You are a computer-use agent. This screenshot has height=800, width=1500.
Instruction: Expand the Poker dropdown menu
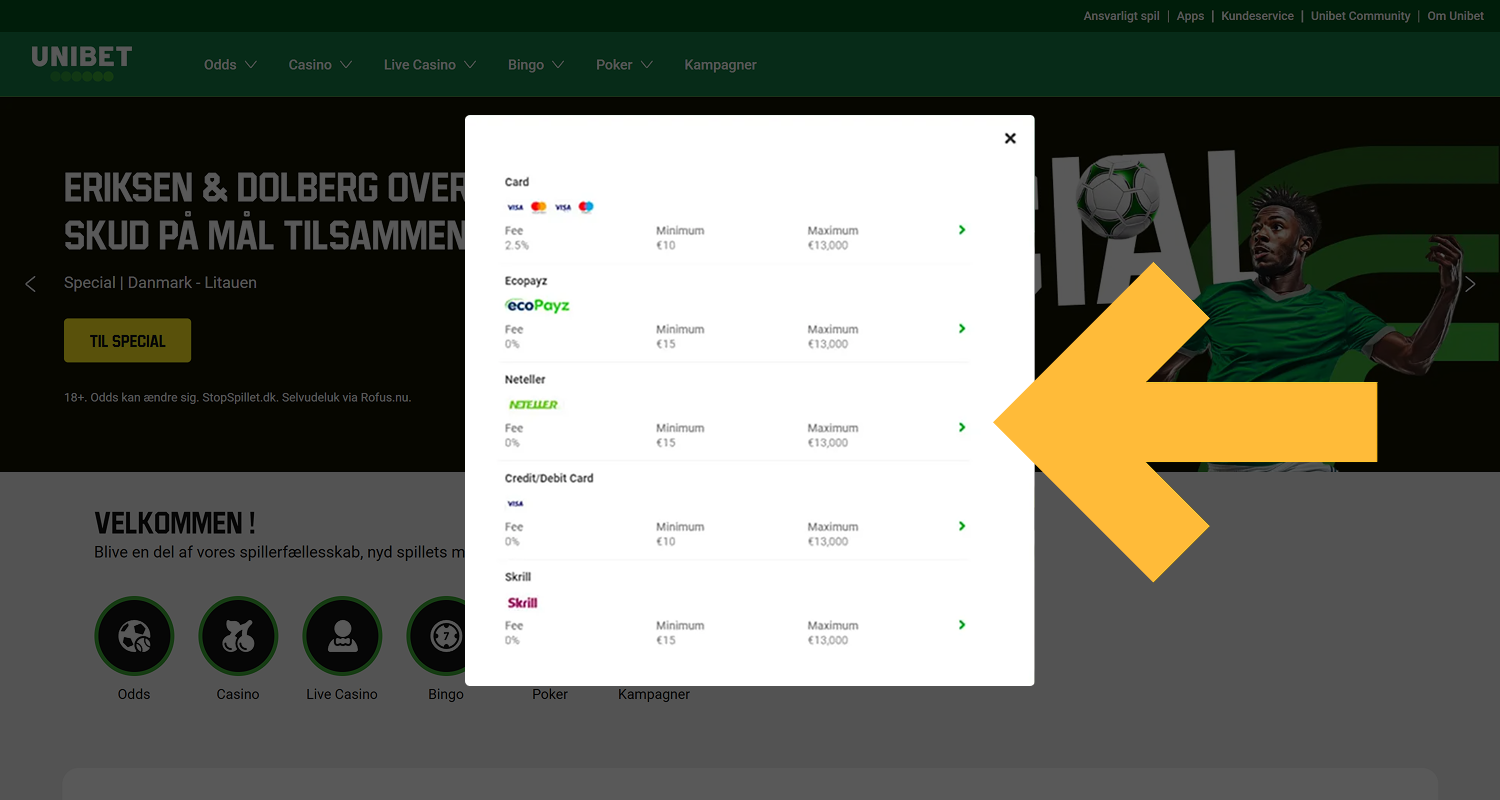point(624,65)
